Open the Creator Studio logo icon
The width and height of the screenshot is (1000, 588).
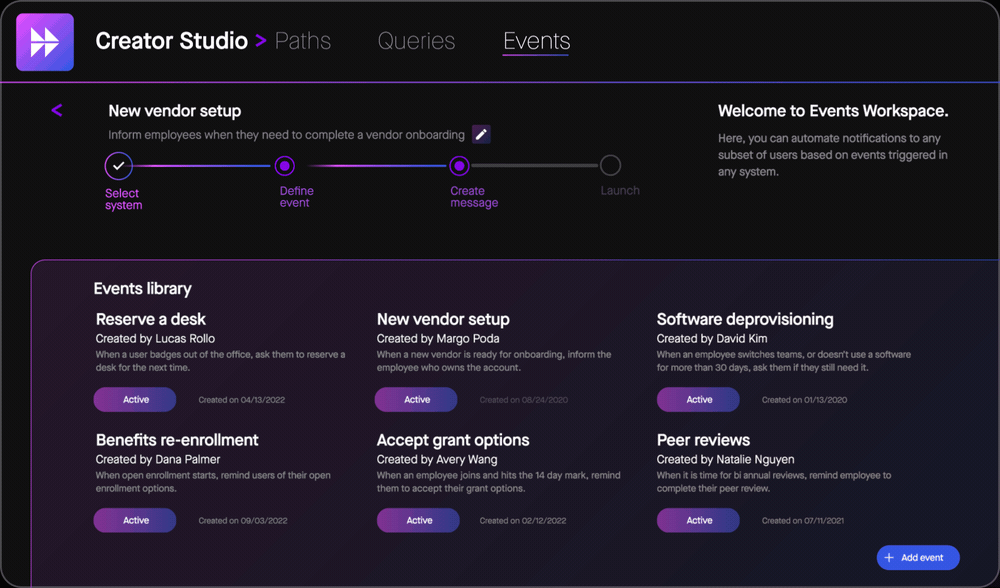coord(43,42)
